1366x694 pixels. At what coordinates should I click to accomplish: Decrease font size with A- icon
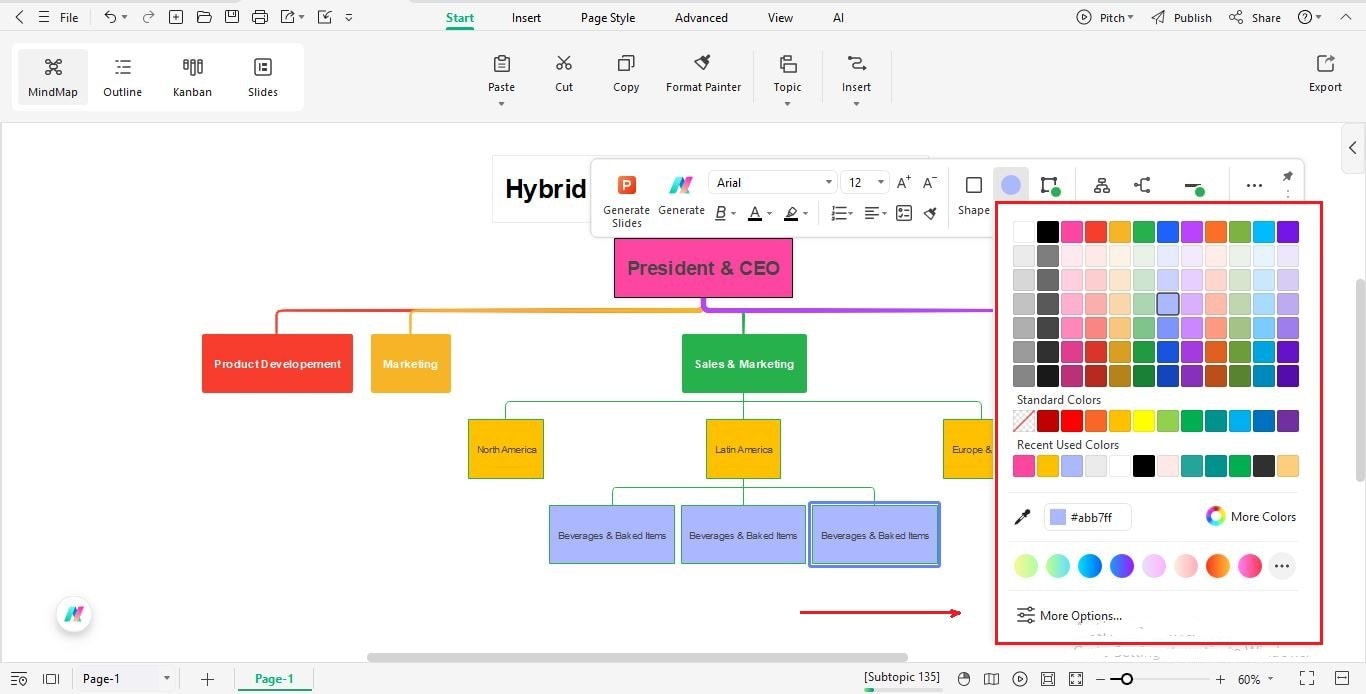point(929,182)
